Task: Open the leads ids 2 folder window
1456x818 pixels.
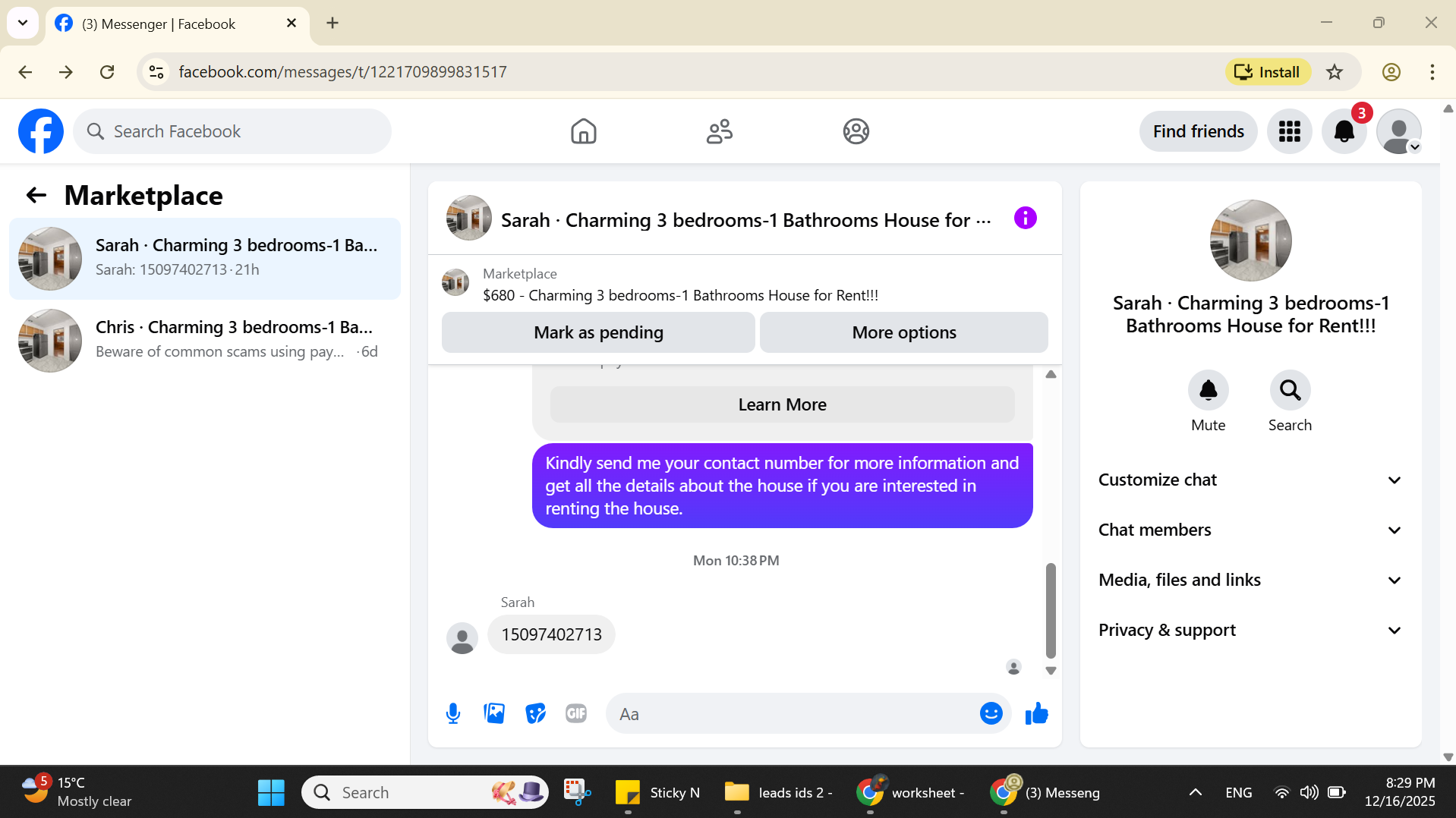Action: pyautogui.click(x=779, y=792)
